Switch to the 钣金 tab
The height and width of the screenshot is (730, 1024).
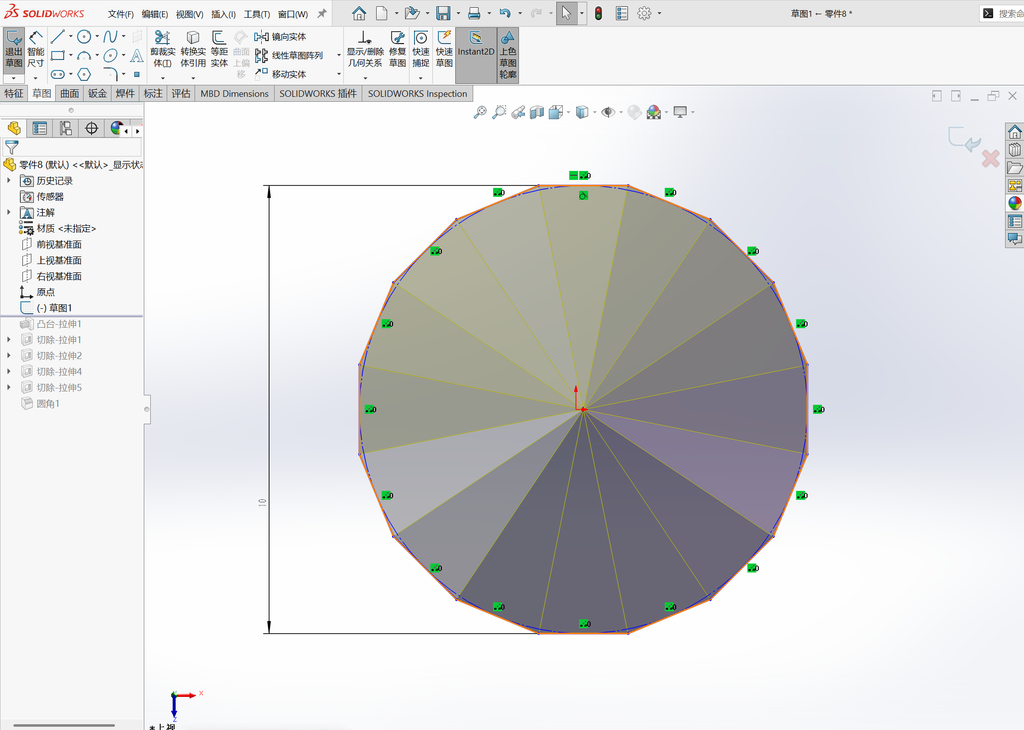[97, 93]
